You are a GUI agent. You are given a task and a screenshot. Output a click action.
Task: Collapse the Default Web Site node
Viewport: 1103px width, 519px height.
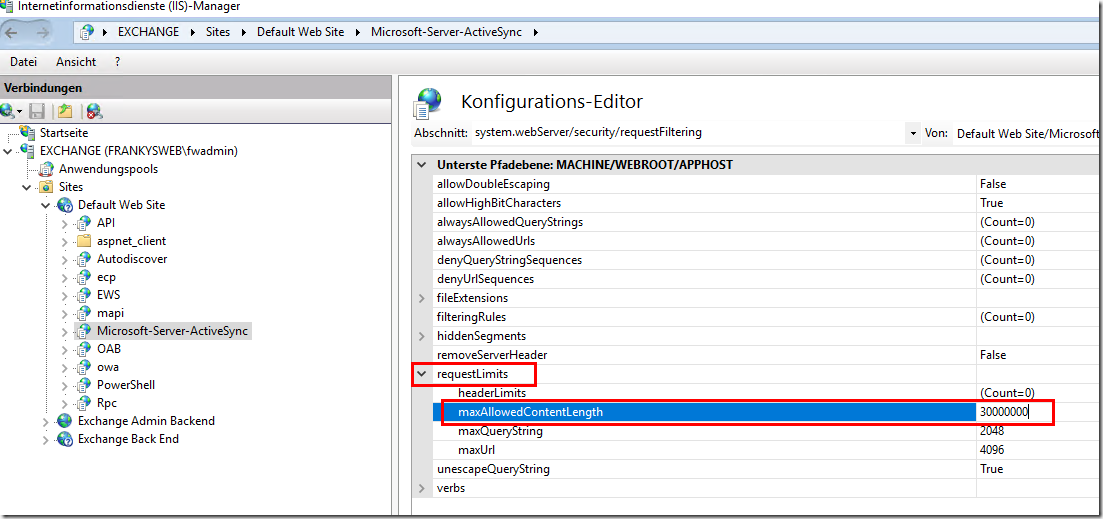[x=46, y=205]
